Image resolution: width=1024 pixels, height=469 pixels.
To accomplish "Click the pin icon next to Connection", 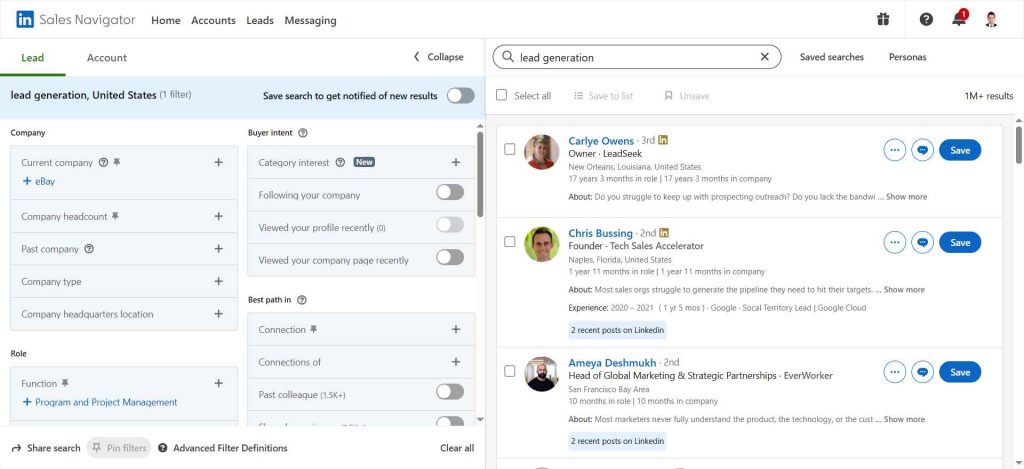I will click(313, 330).
